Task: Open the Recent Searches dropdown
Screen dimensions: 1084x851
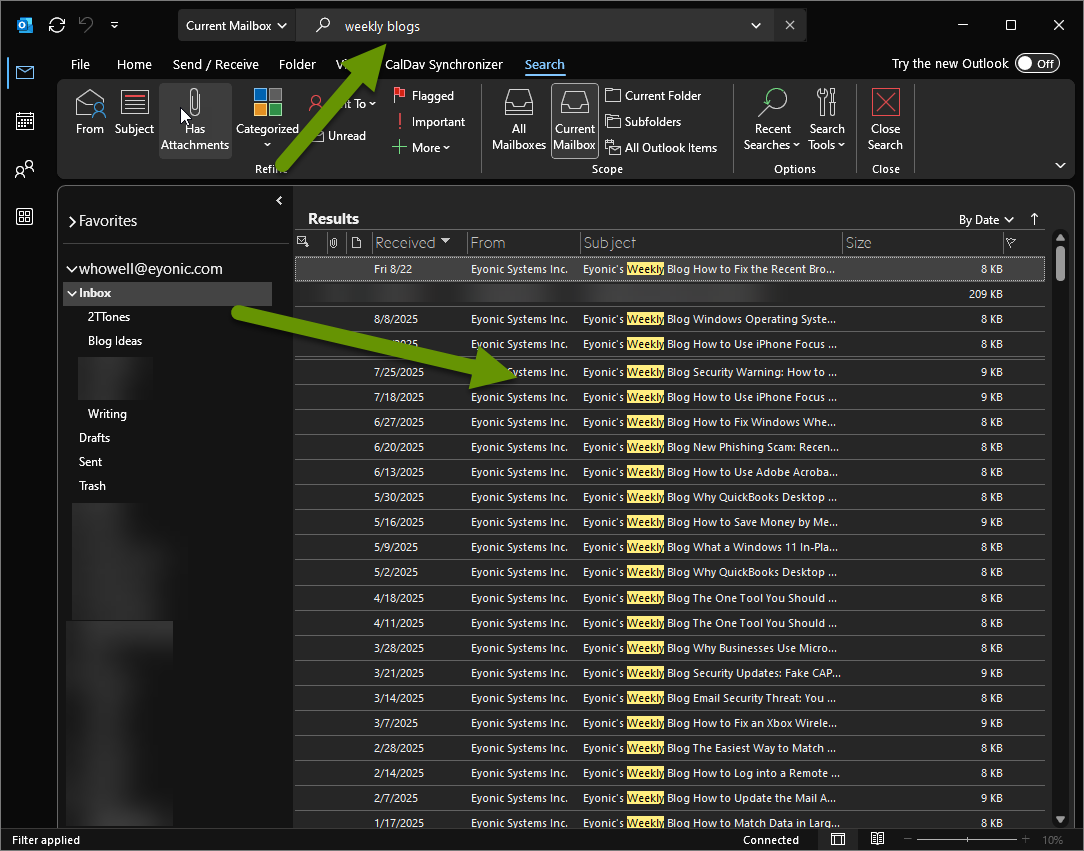Action: 772,120
